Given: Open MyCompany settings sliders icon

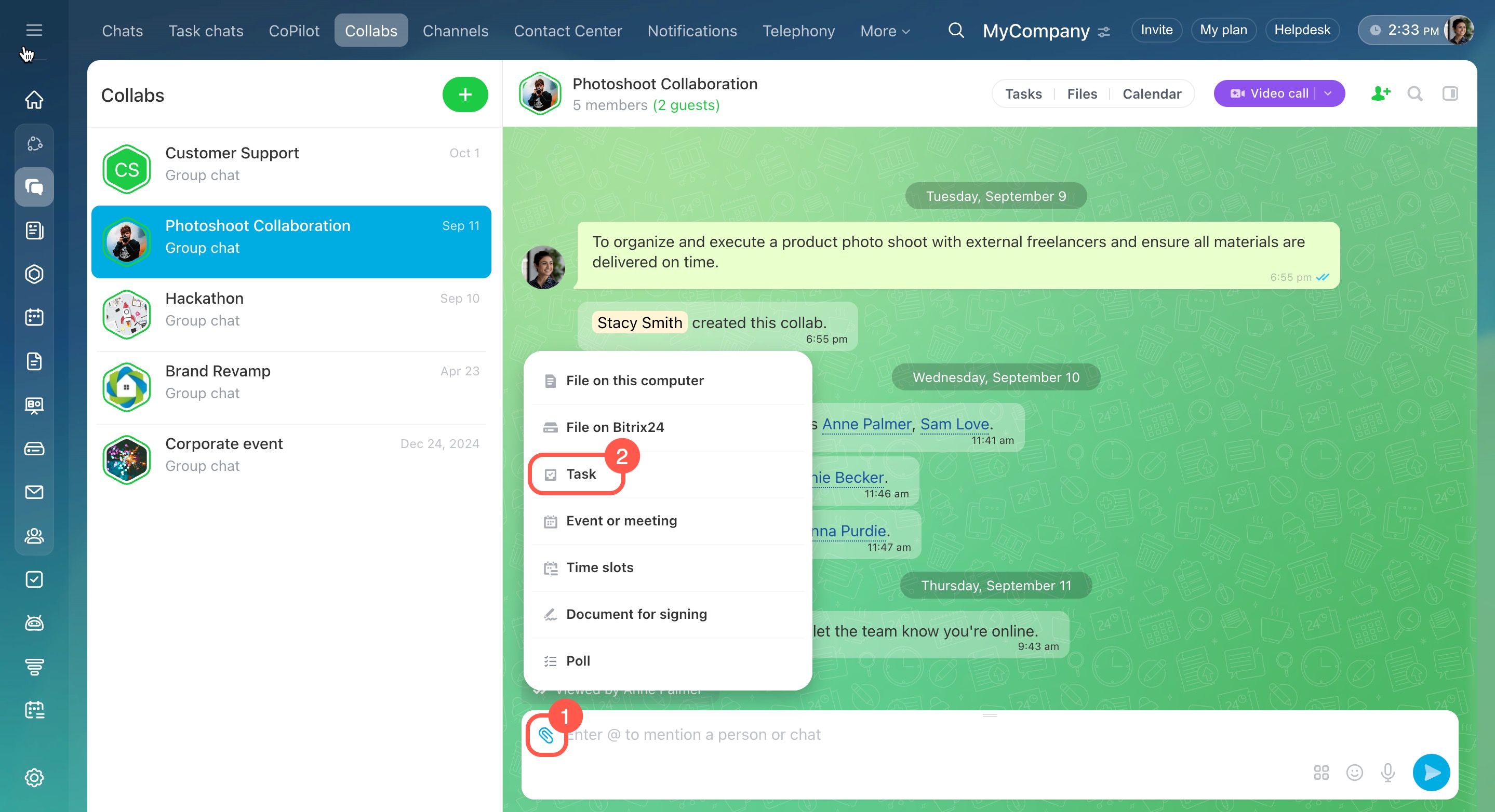Looking at the screenshot, I should (1104, 31).
